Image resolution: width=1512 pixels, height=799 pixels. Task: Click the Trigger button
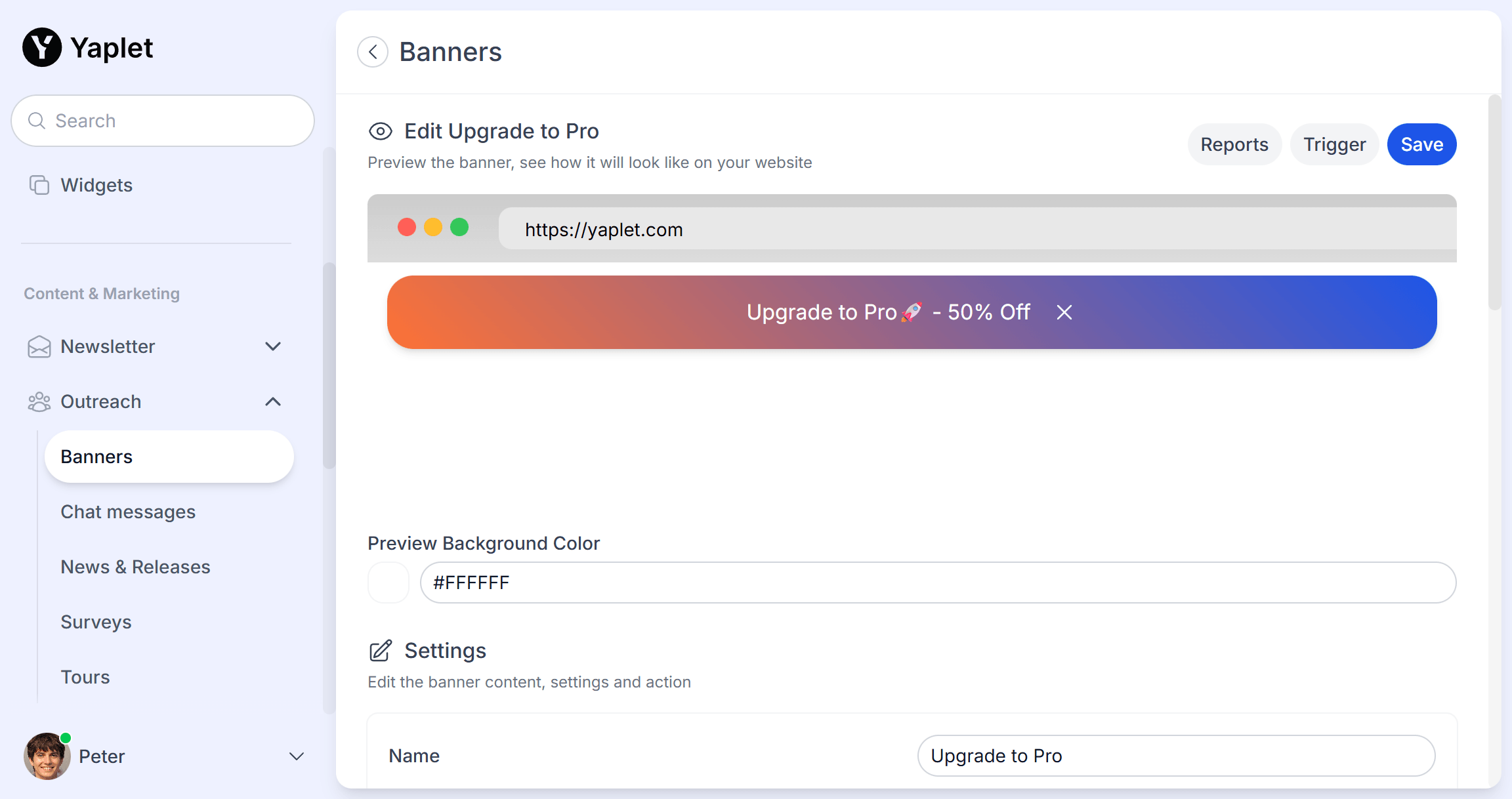tap(1334, 144)
